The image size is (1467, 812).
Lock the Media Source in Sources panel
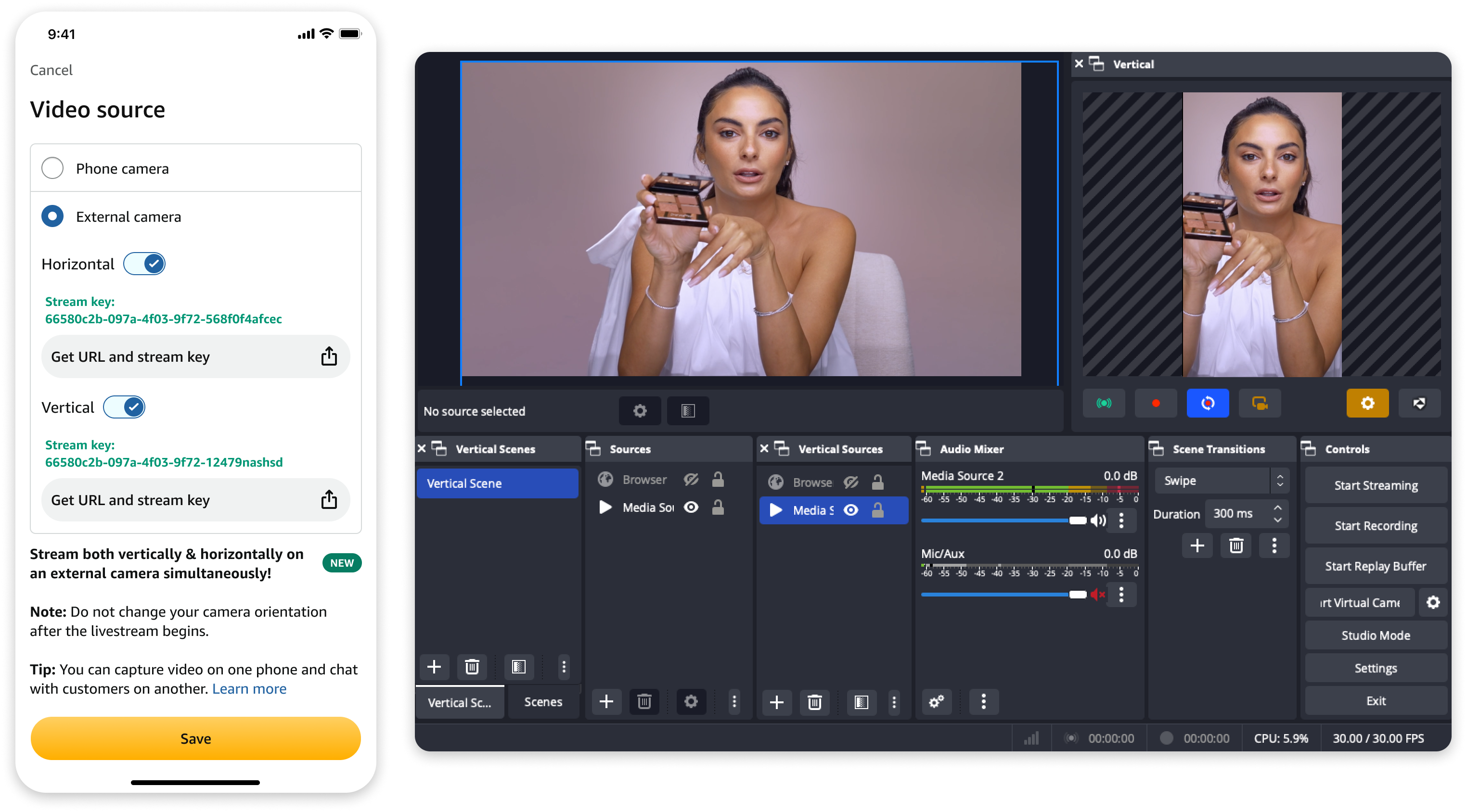pyautogui.click(x=718, y=507)
